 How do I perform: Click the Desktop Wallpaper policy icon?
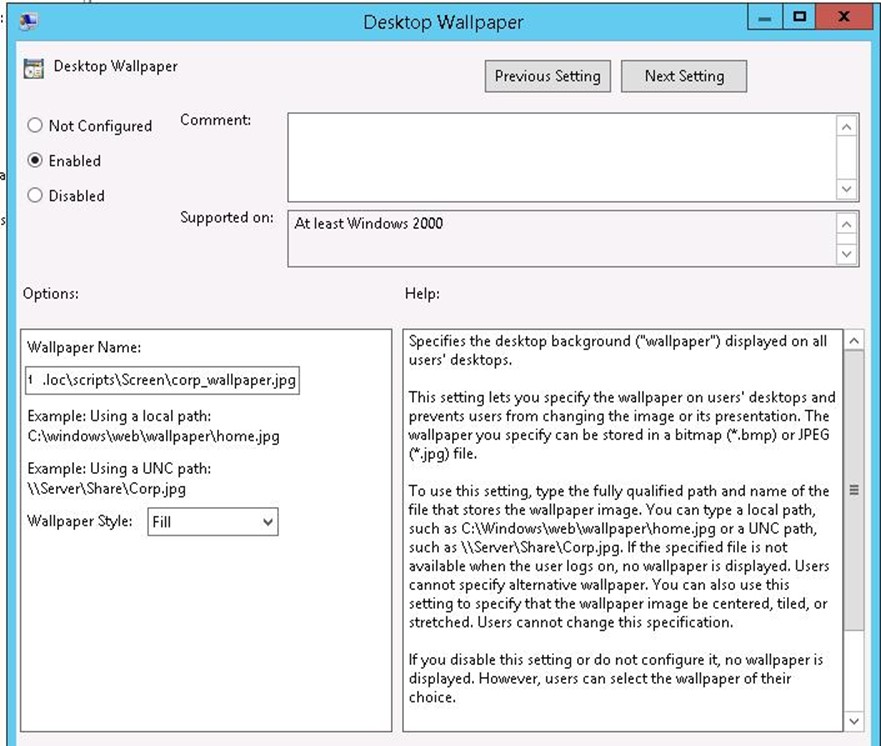pyautogui.click(x=36, y=67)
